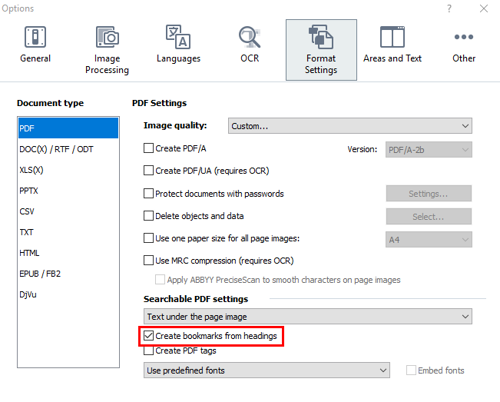Open the General options icon
Screen dimensions: 500x402
coord(35,37)
